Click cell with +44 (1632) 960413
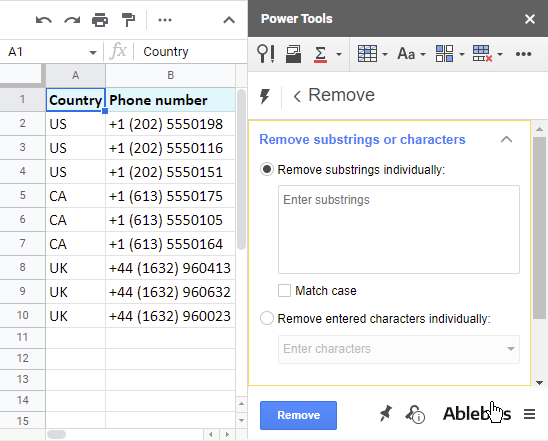The width and height of the screenshot is (548, 441). click(x=171, y=268)
